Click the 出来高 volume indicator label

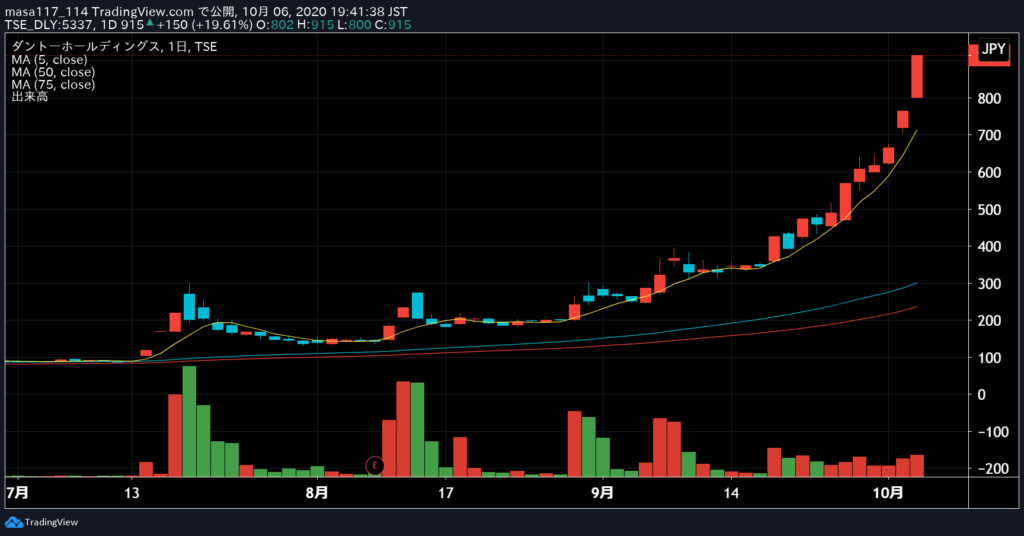pos(29,97)
